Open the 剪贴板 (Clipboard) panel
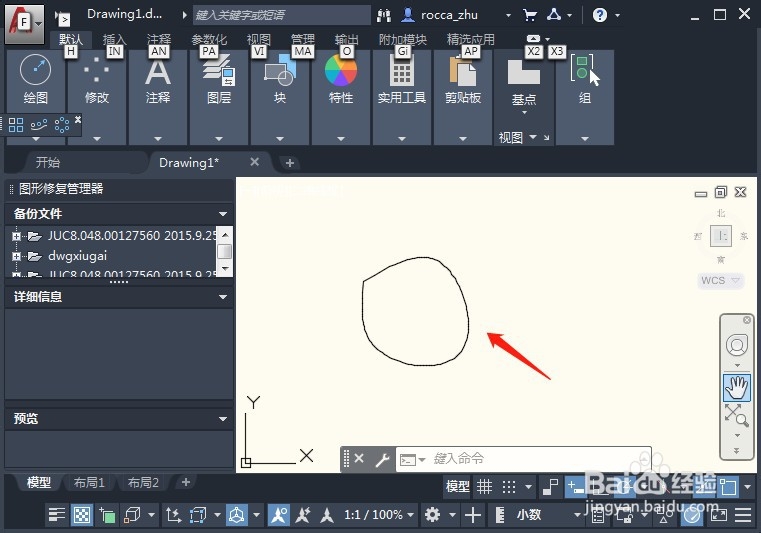Image resolution: width=761 pixels, height=533 pixels. [x=463, y=97]
